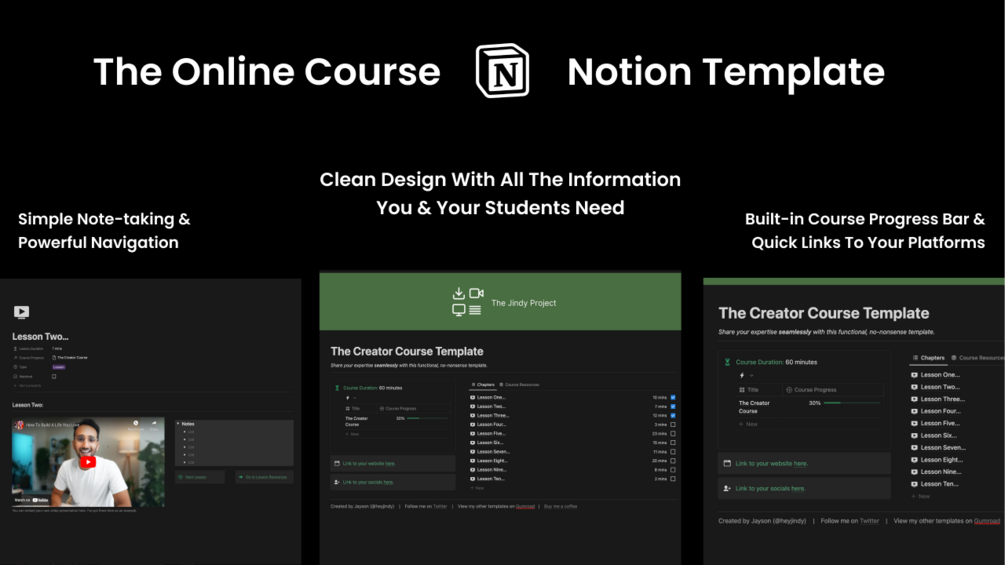
Task: Switch to the Chapters tab in right page
Action: pyautogui.click(x=928, y=358)
